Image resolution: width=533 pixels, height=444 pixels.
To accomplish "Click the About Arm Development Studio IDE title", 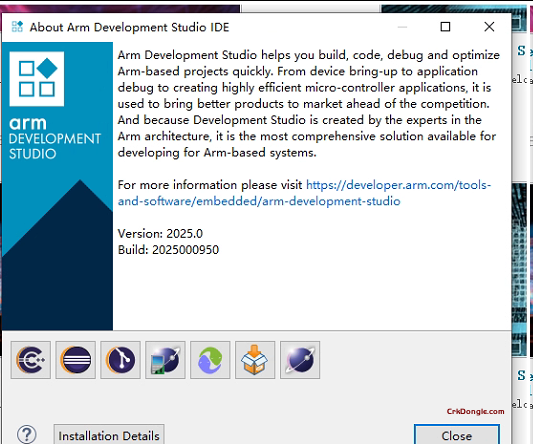I will click(x=130, y=27).
